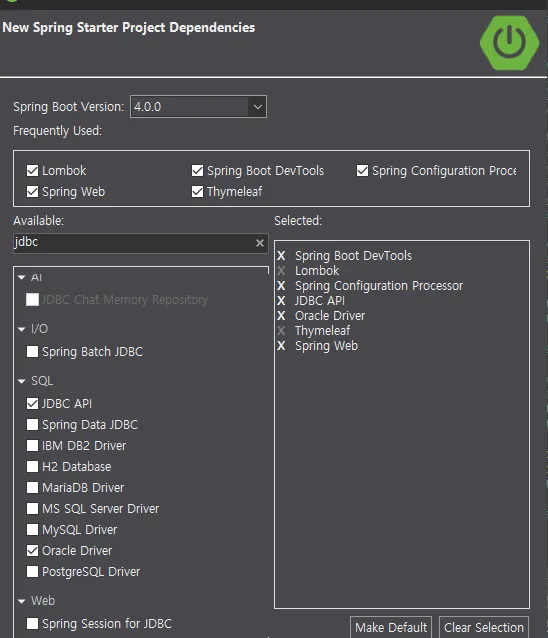Screen dimensions: 548x638
Task: Click the Make Default button
Action: pos(391,627)
